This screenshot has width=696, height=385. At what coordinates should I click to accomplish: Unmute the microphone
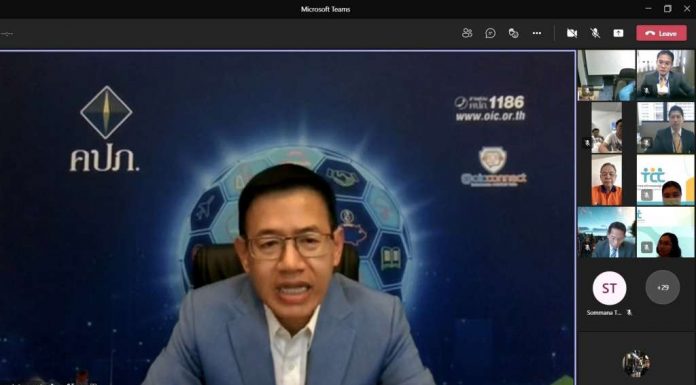tap(595, 33)
